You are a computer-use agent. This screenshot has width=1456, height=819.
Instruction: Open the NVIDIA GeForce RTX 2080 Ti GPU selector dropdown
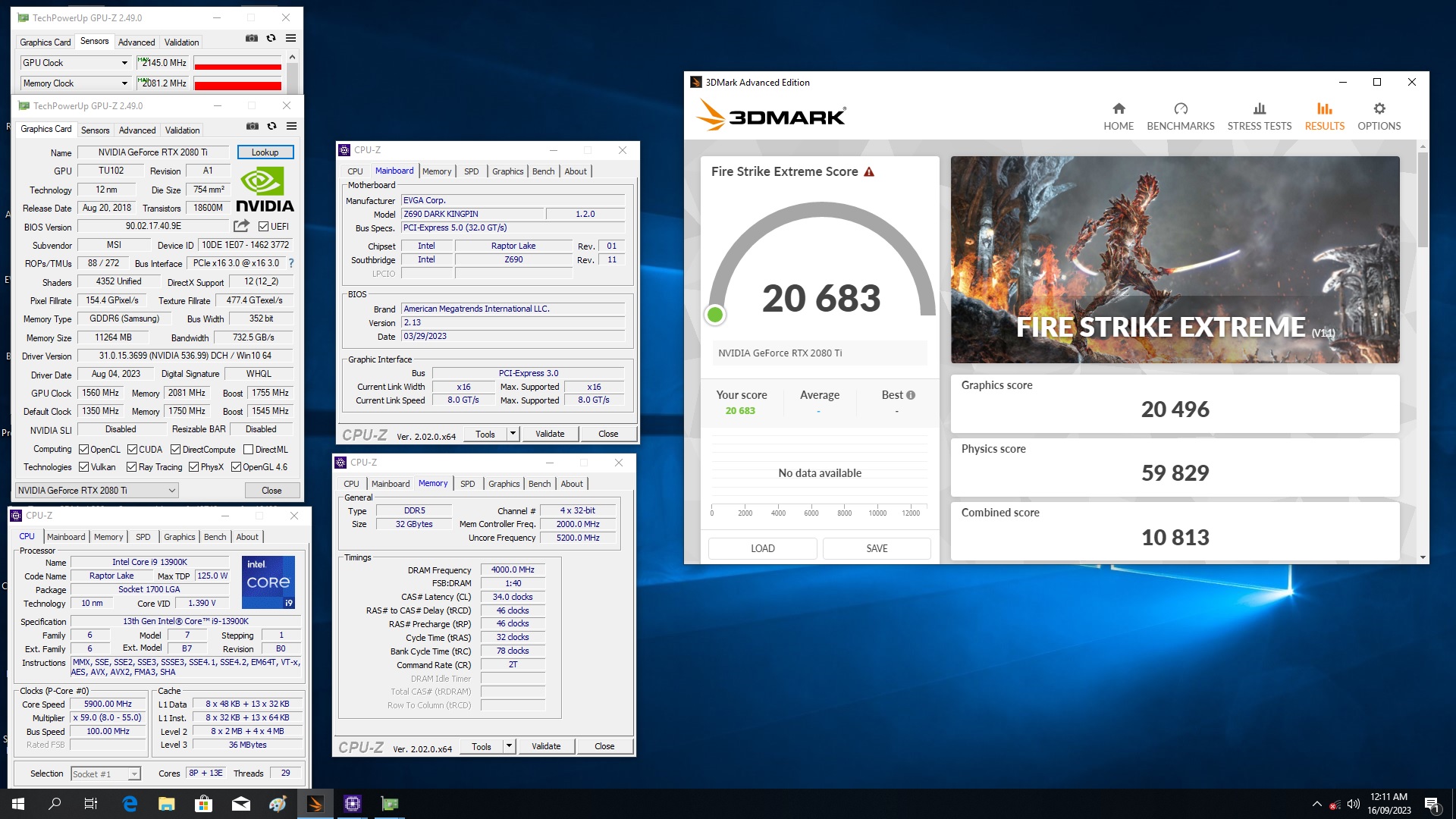coord(97,491)
